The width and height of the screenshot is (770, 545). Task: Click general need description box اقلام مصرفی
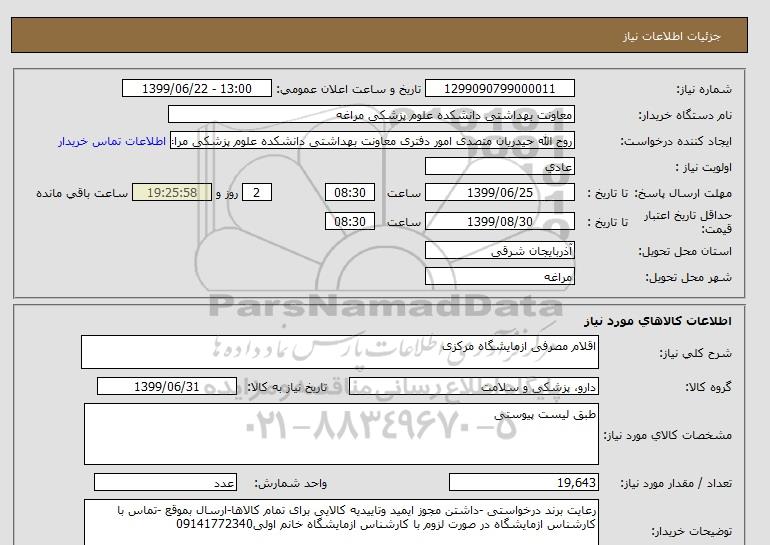pos(340,352)
